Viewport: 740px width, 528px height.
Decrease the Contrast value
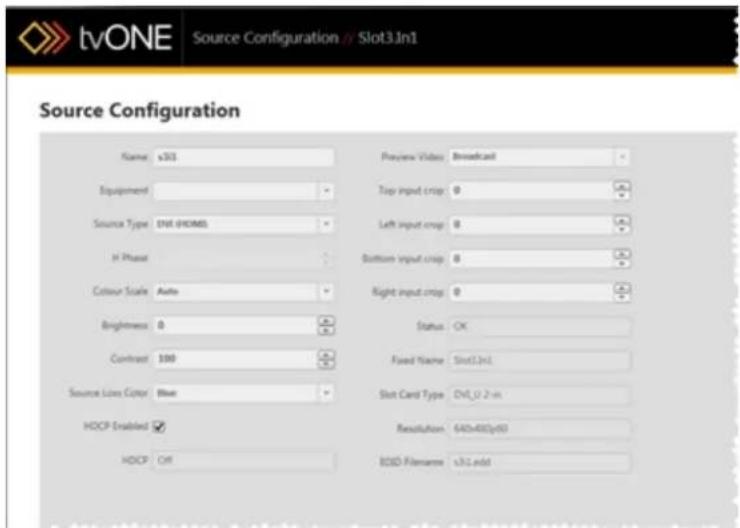326,364
